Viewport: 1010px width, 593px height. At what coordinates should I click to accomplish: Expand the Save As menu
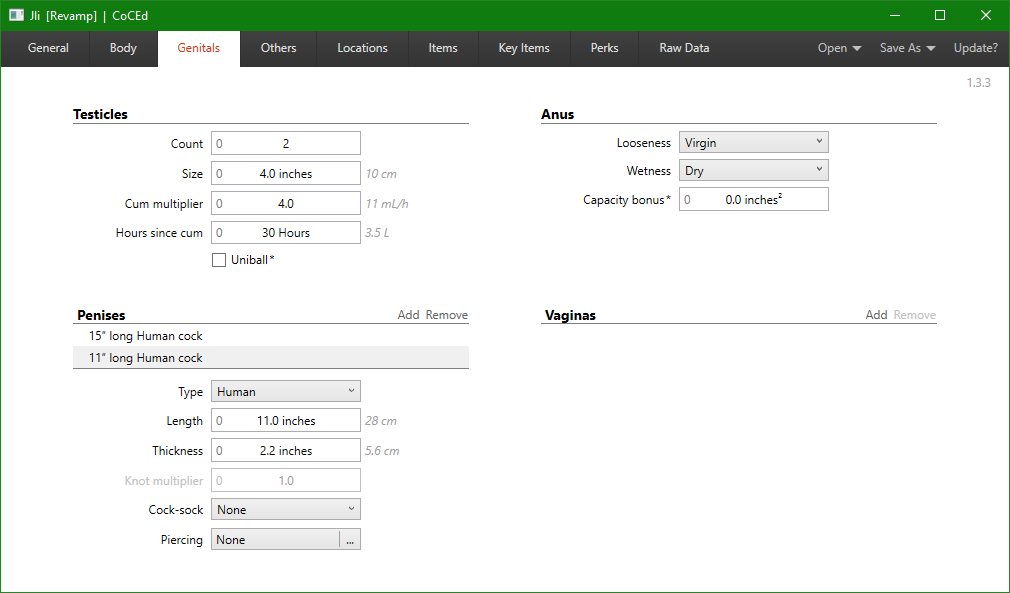point(907,48)
